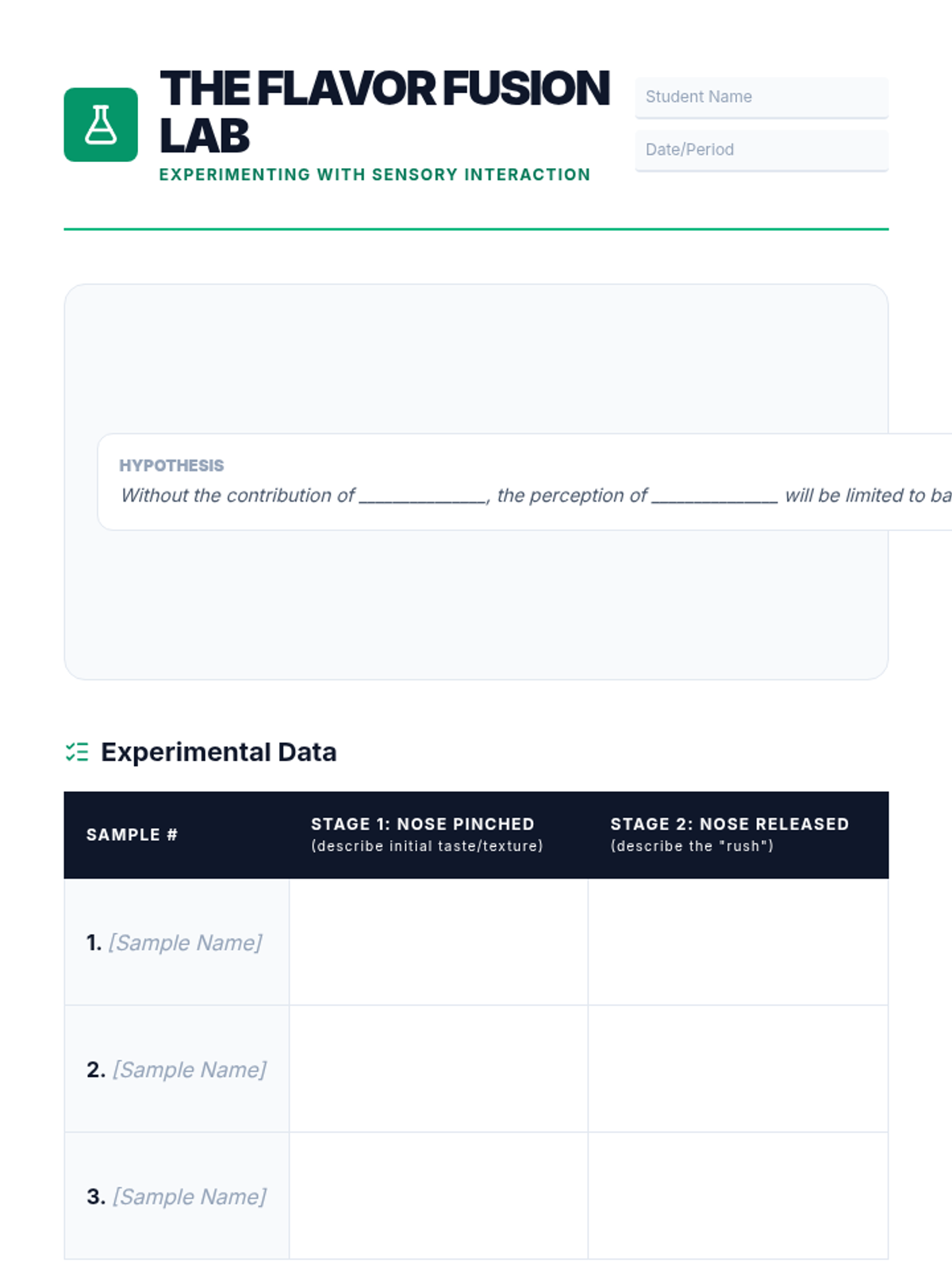The width and height of the screenshot is (952, 1270).
Task: Click the Experimenting with Sensory Interaction subtitle
Action: pyautogui.click(x=374, y=175)
